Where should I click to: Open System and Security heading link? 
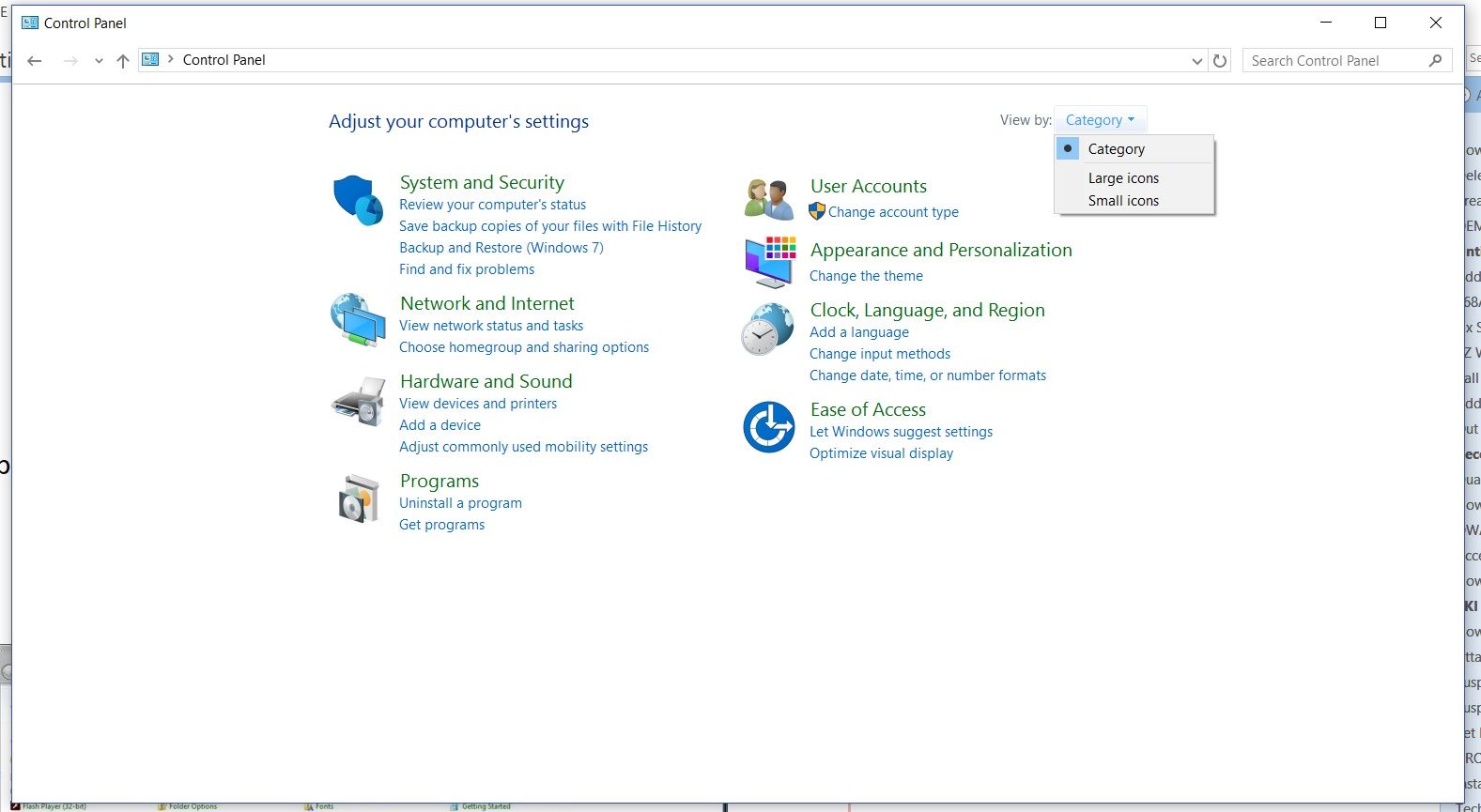482,182
